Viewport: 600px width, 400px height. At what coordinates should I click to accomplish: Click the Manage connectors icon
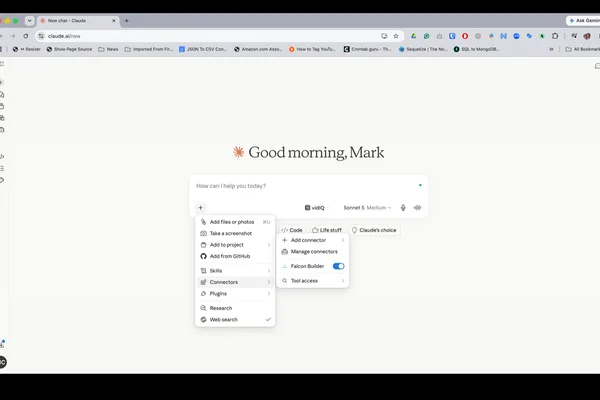pos(285,252)
